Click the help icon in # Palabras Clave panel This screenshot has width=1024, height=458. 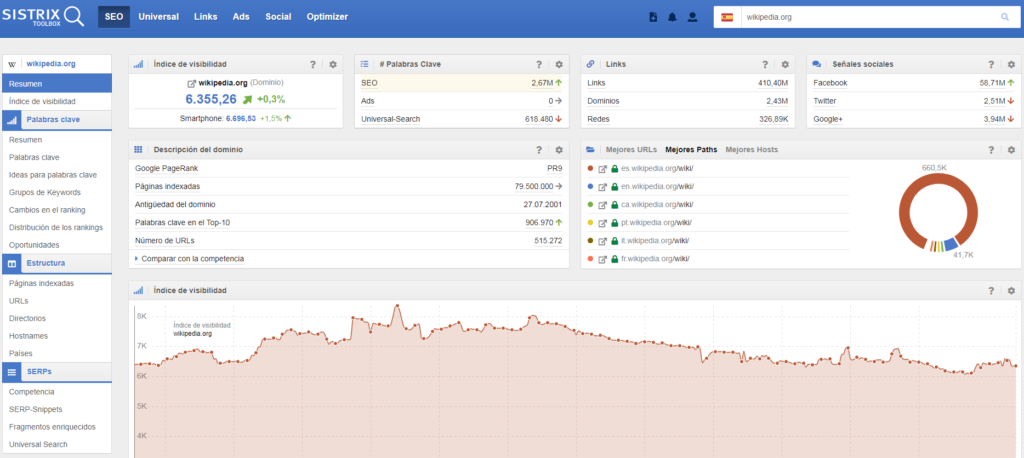[539, 65]
